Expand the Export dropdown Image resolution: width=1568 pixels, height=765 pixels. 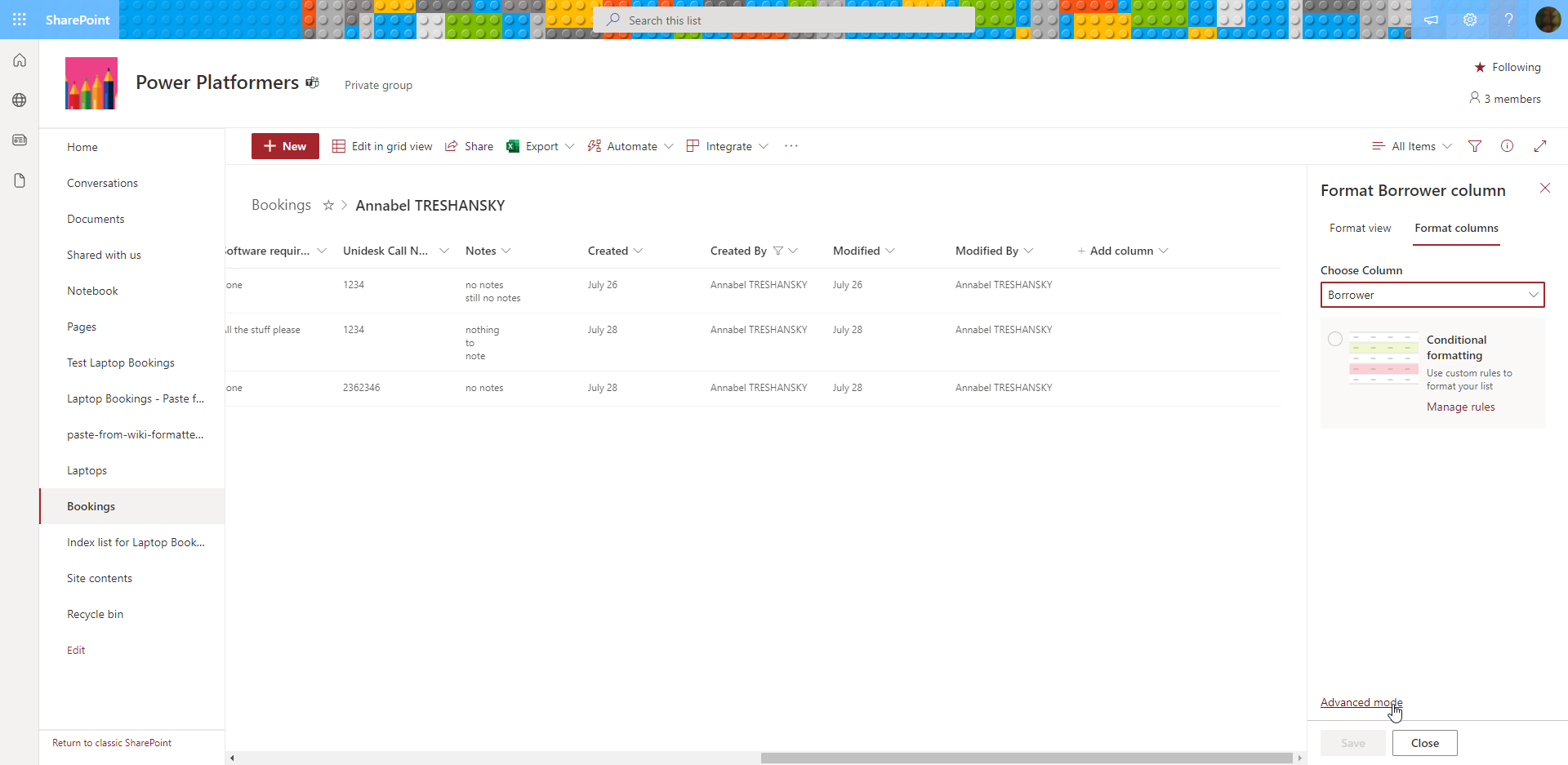[x=570, y=146]
